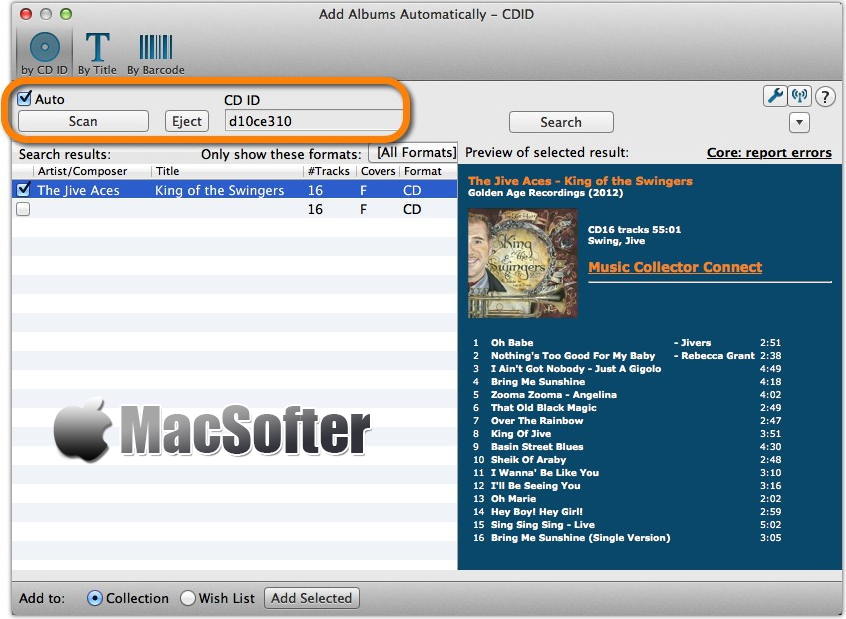Open the All Formats dropdown
This screenshot has height=619, width=846.
click(413, 153)
